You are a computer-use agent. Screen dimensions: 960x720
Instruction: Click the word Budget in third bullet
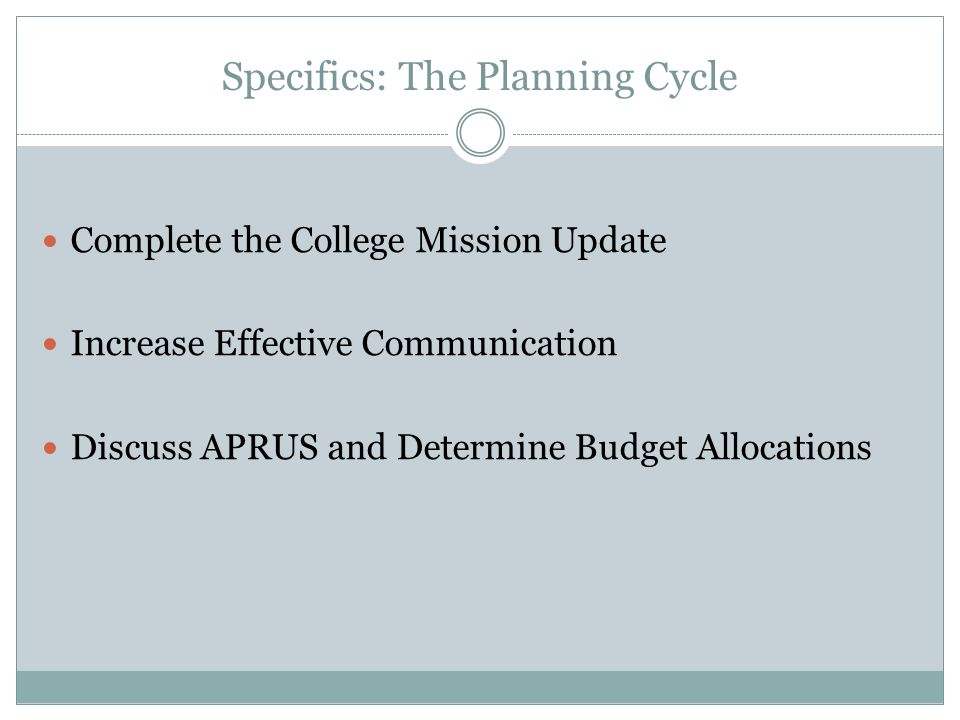coord(631,448)
